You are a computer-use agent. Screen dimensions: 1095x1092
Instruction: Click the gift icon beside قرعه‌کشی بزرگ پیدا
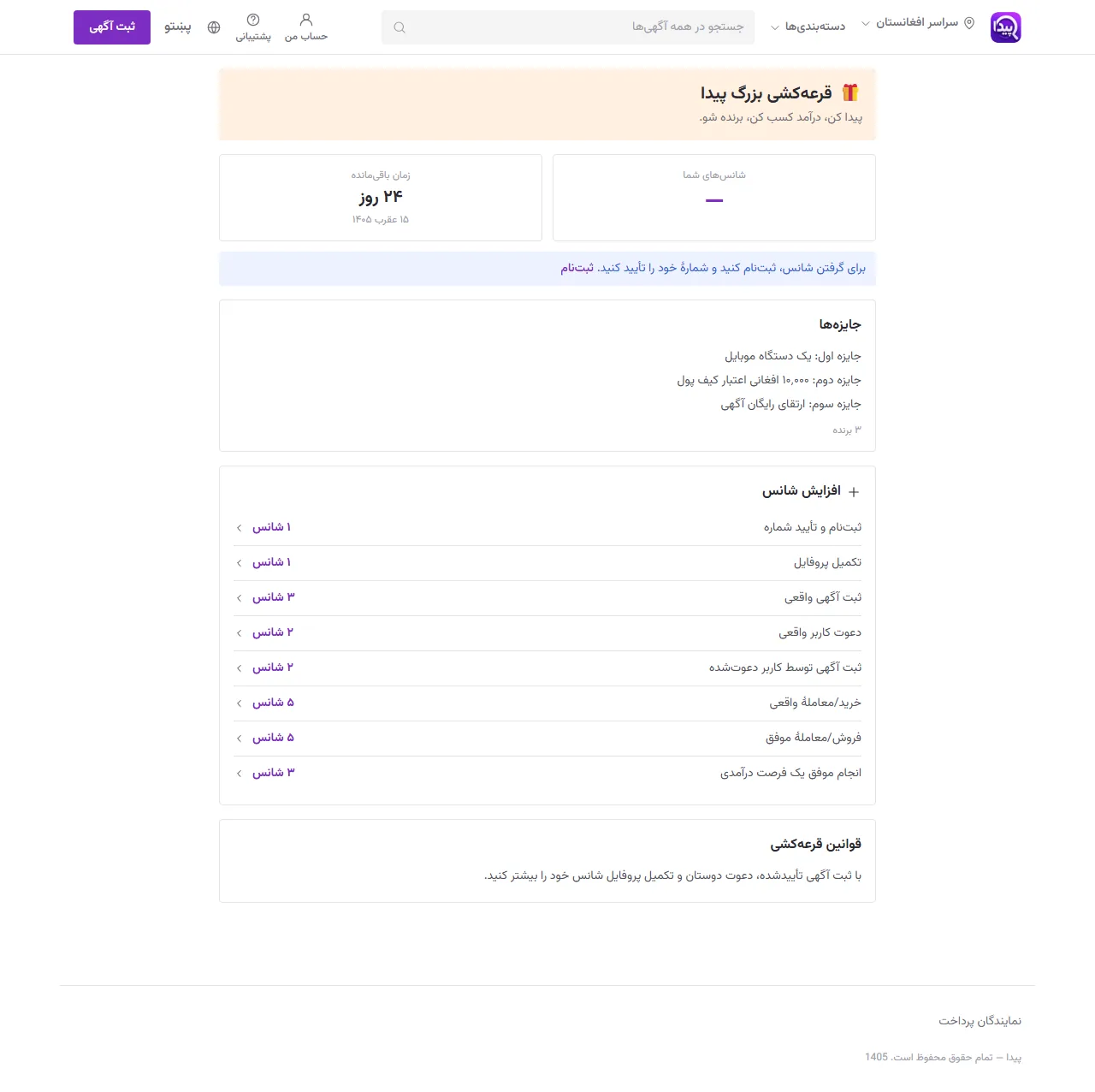click(x=849, y=92)
